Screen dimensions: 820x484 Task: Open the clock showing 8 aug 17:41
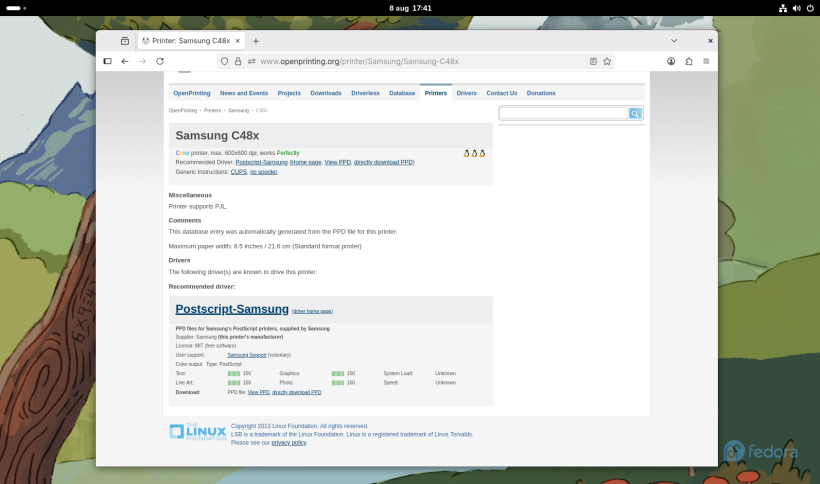pos(410,8)
